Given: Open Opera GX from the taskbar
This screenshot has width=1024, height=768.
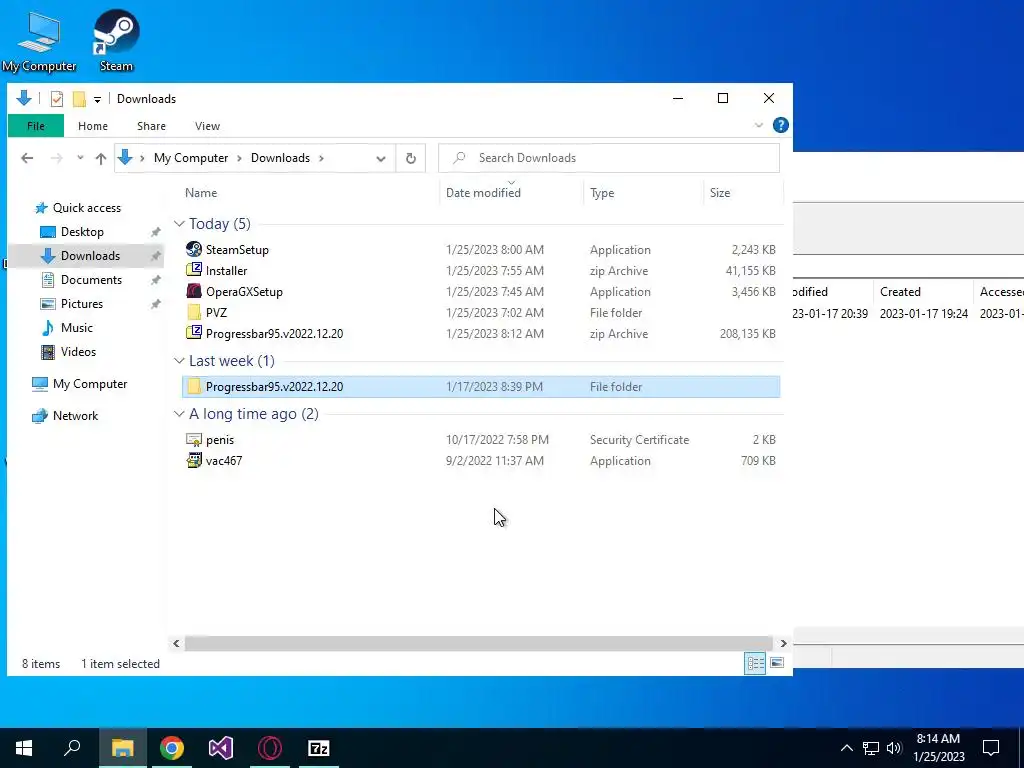Looking at the screenshot, I should click(x=270, y=748).
